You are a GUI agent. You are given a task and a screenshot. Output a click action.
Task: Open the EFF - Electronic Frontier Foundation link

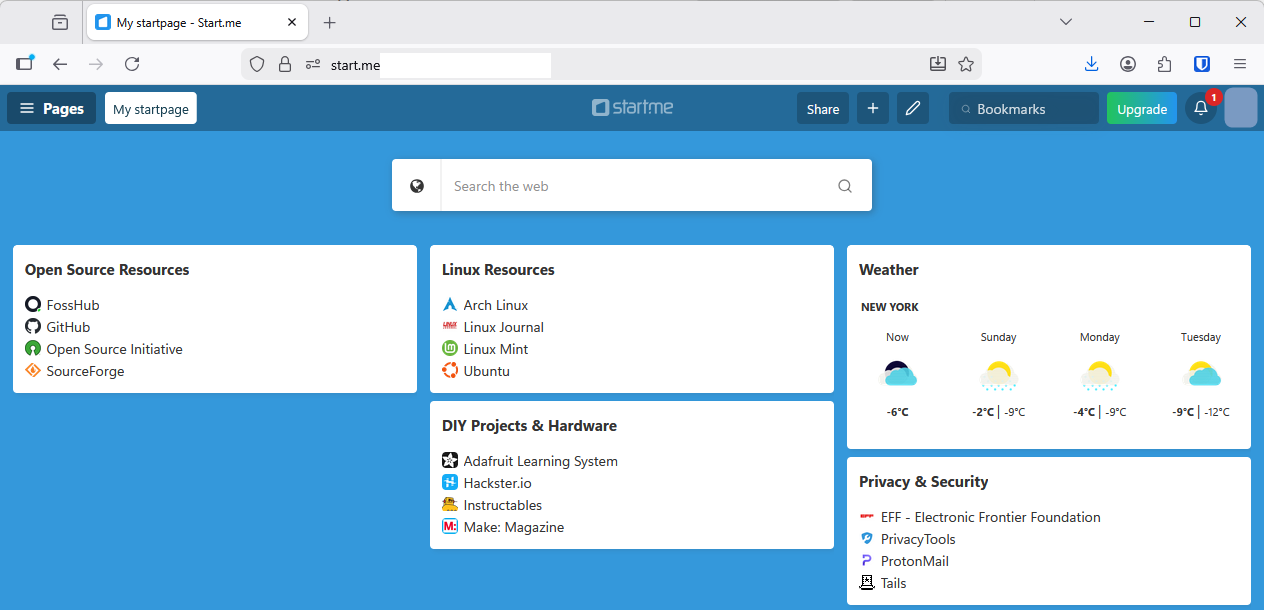[x=991, y=517]
